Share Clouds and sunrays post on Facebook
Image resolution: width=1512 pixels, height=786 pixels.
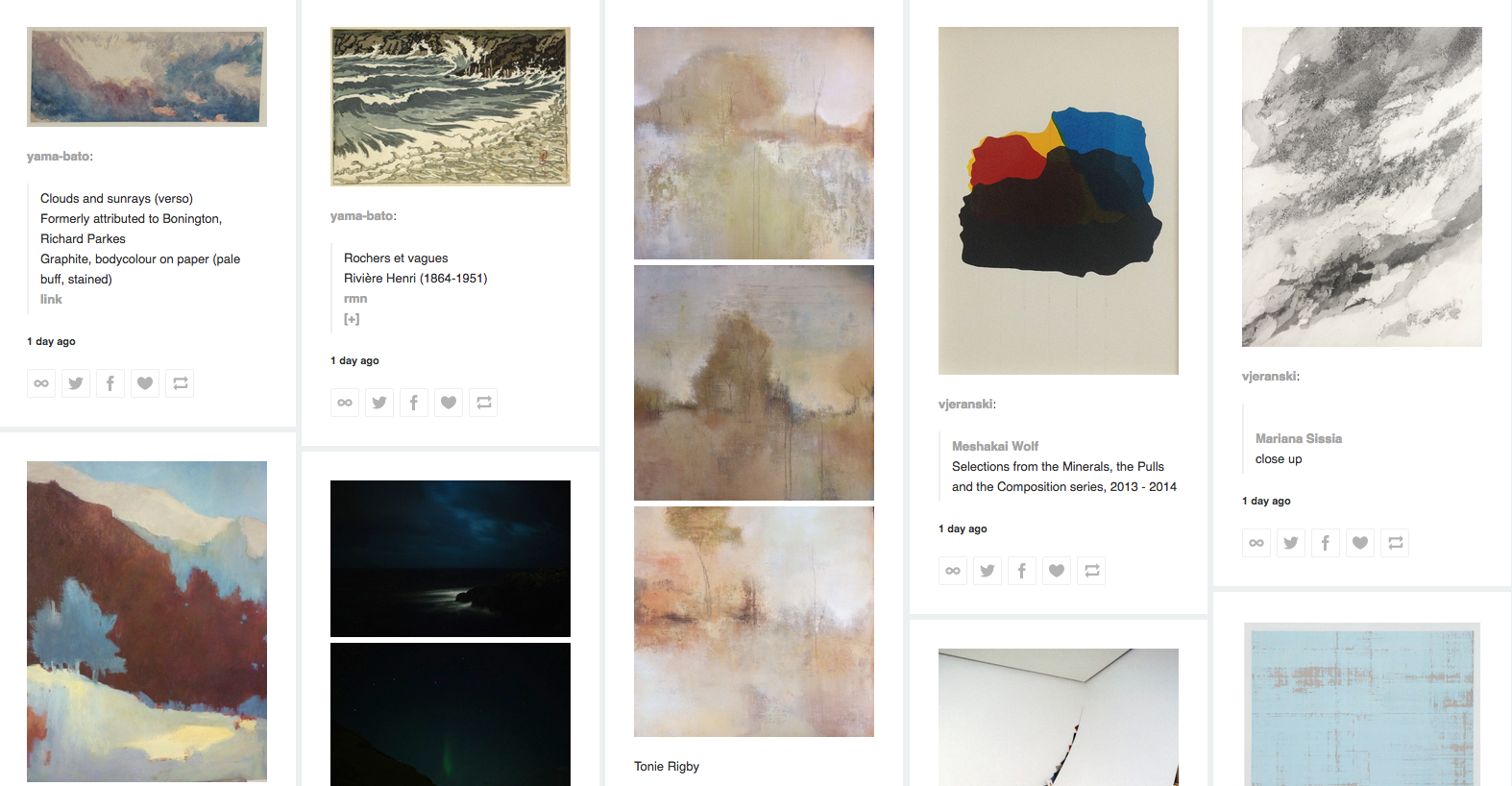110,383
